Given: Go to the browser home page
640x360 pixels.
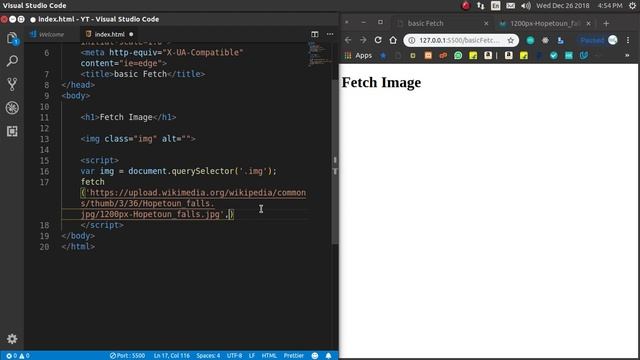Looking at the screenshot, I should tap(393, 40).
